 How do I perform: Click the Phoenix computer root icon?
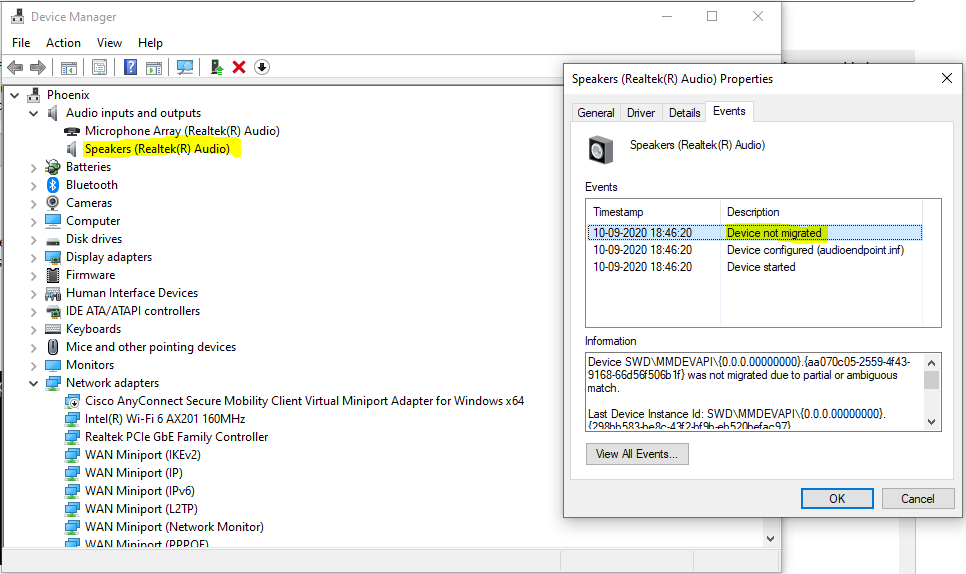34,95
